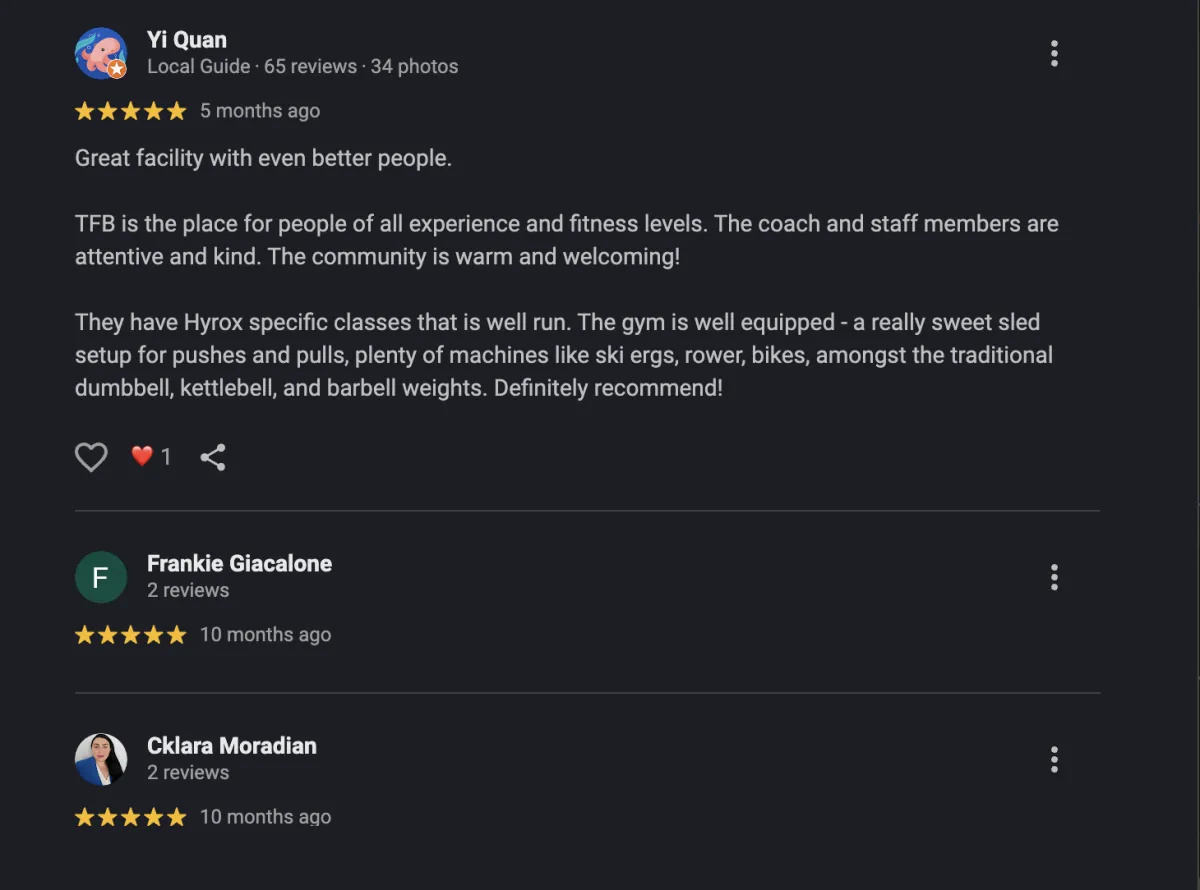
Task: Like Yi Quan's review with the heart outline
Action: [91, 457]
